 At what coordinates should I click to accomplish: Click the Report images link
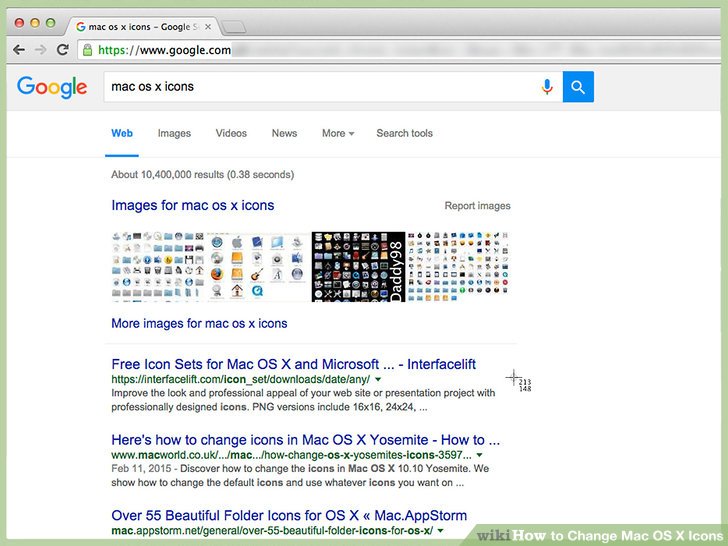[x=477, y=206]
